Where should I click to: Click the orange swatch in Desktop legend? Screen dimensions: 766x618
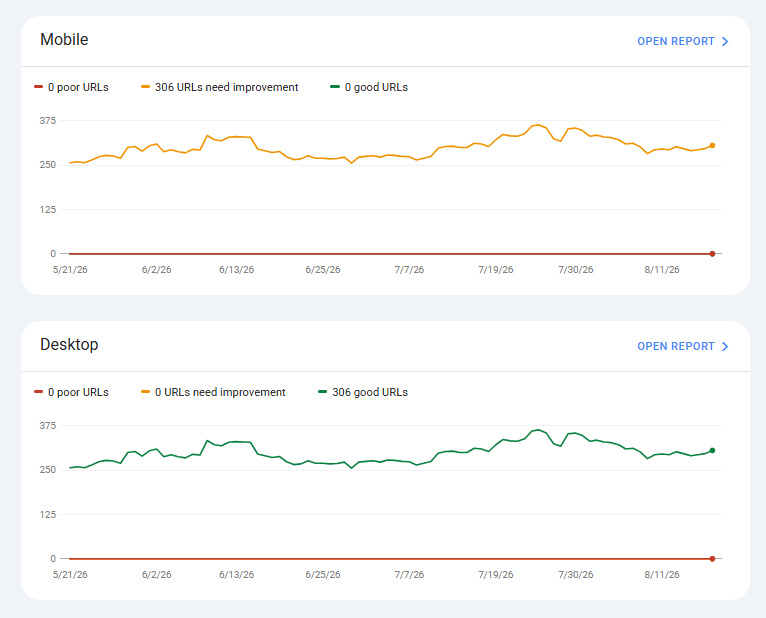[145, 392]
